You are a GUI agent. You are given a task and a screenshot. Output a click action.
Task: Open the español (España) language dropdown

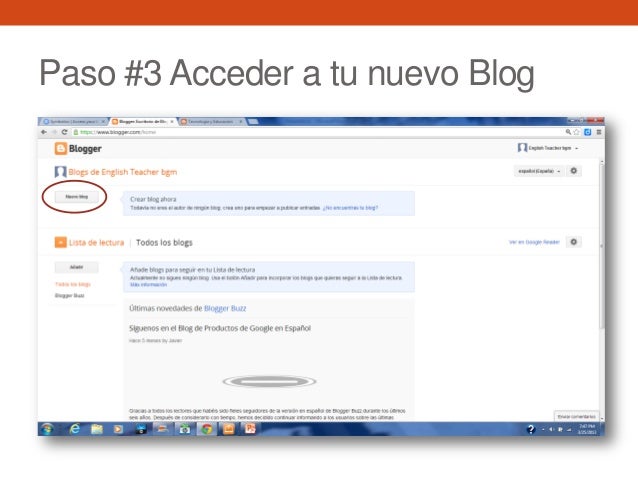tap(539, 171)
